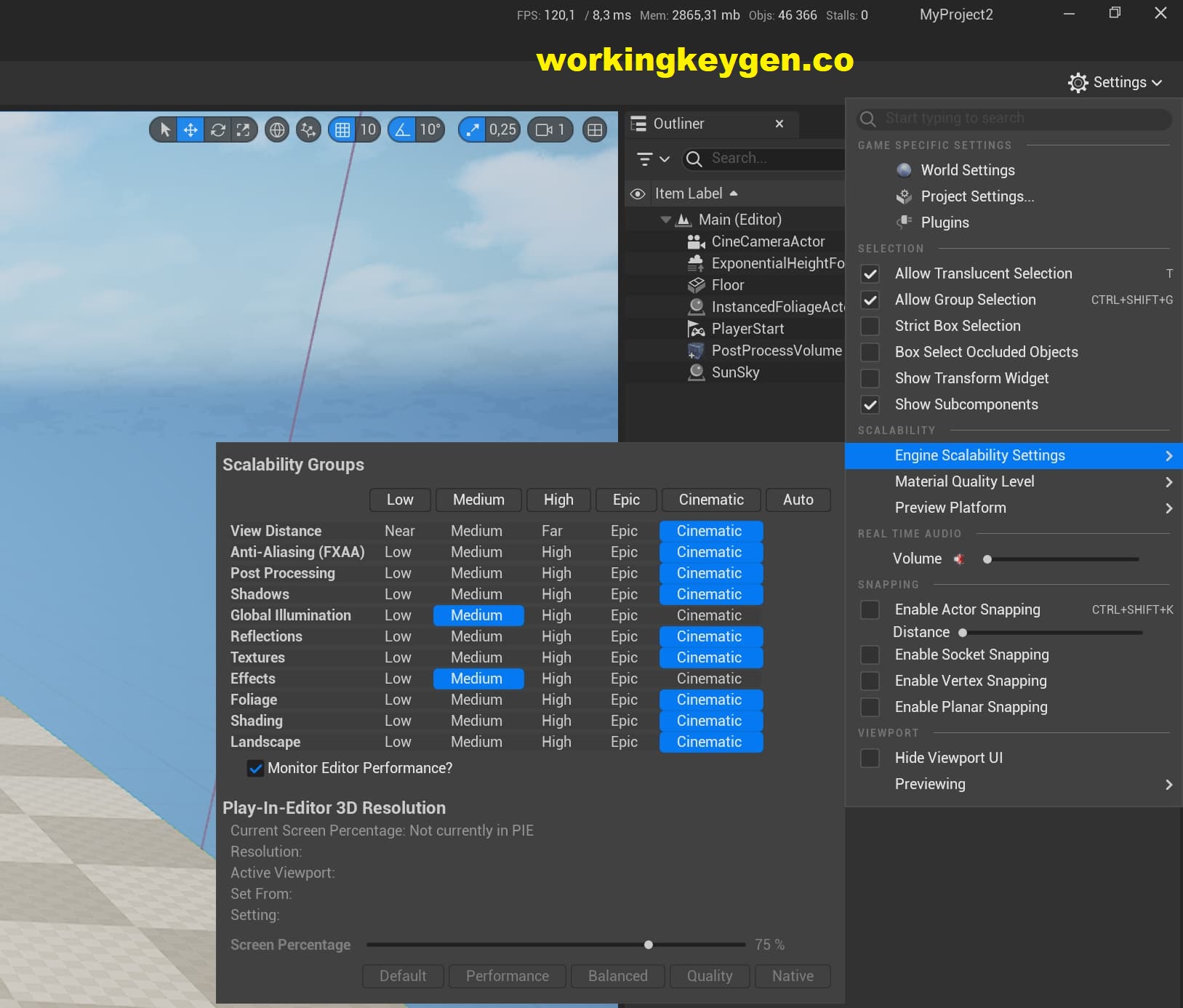
Task: Click the Epic scalability preset button
Action: pos(626,500)
